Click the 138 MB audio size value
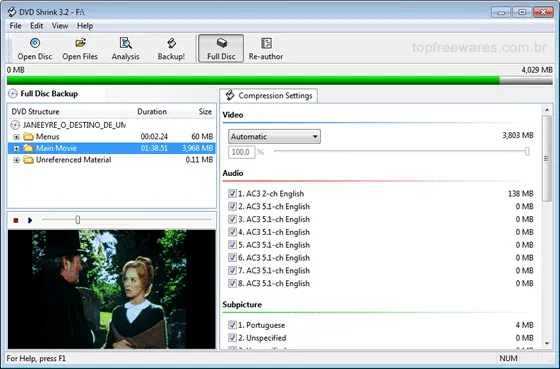 520,194
